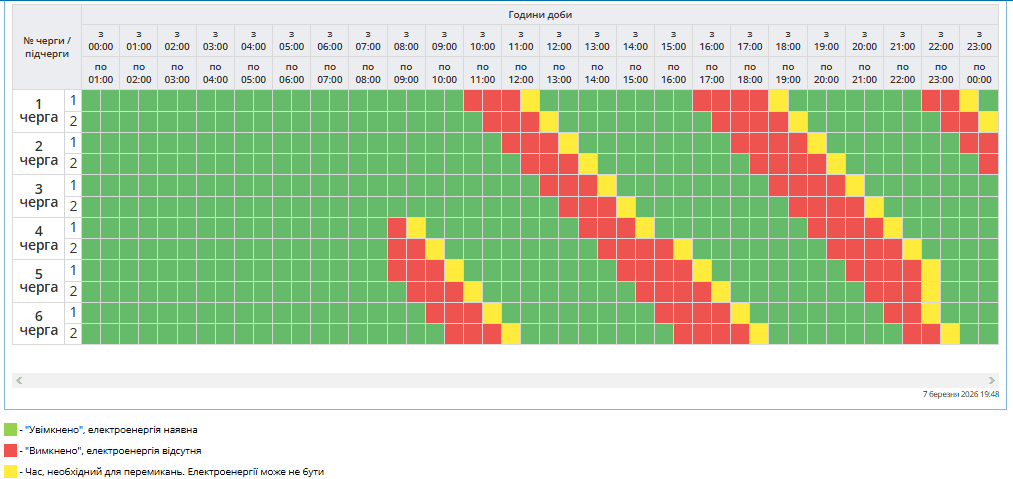The width and height of the screenshot is (1013, 479).
Task: Click the red 'Вимкнено' legend swatch
Action: click(x=10, y=450)
